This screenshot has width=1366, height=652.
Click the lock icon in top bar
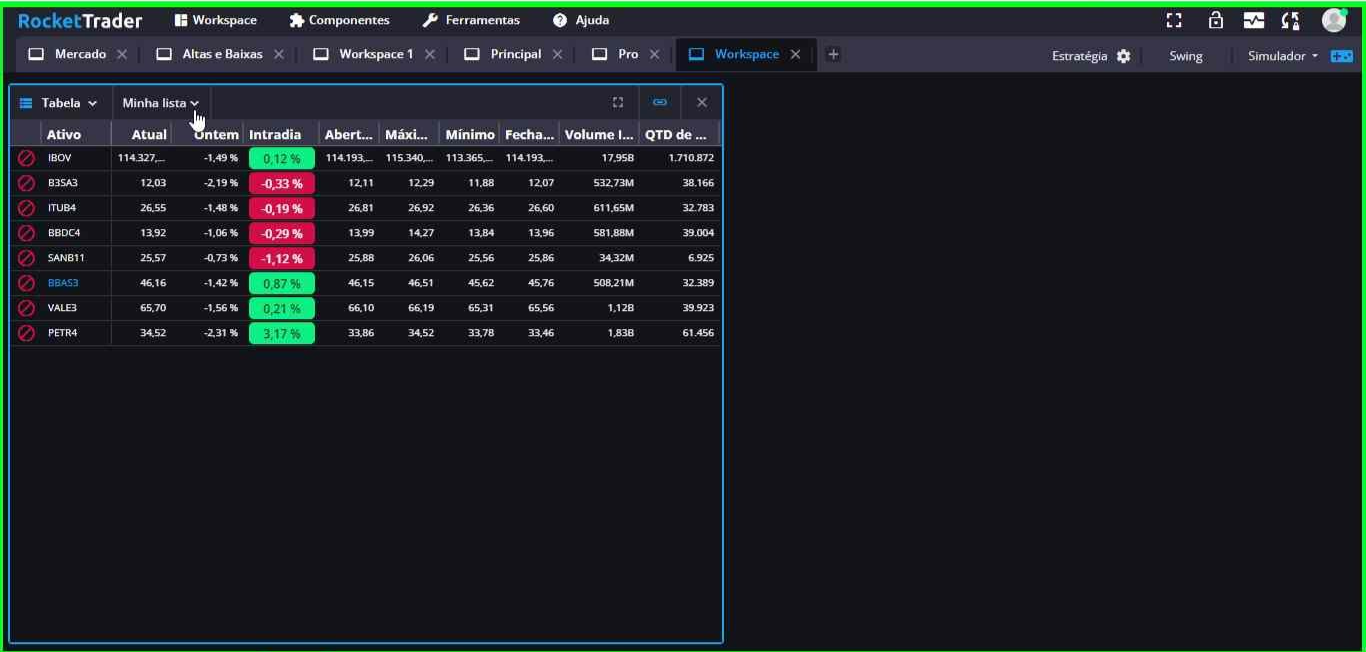pyautogui.click(x=1216, y=20)
